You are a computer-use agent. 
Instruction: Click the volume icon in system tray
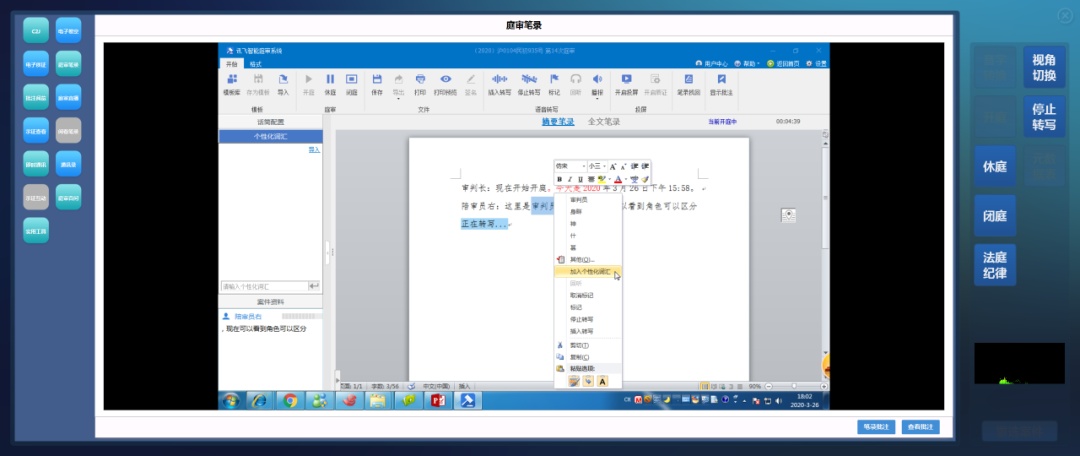coord(778,400)
